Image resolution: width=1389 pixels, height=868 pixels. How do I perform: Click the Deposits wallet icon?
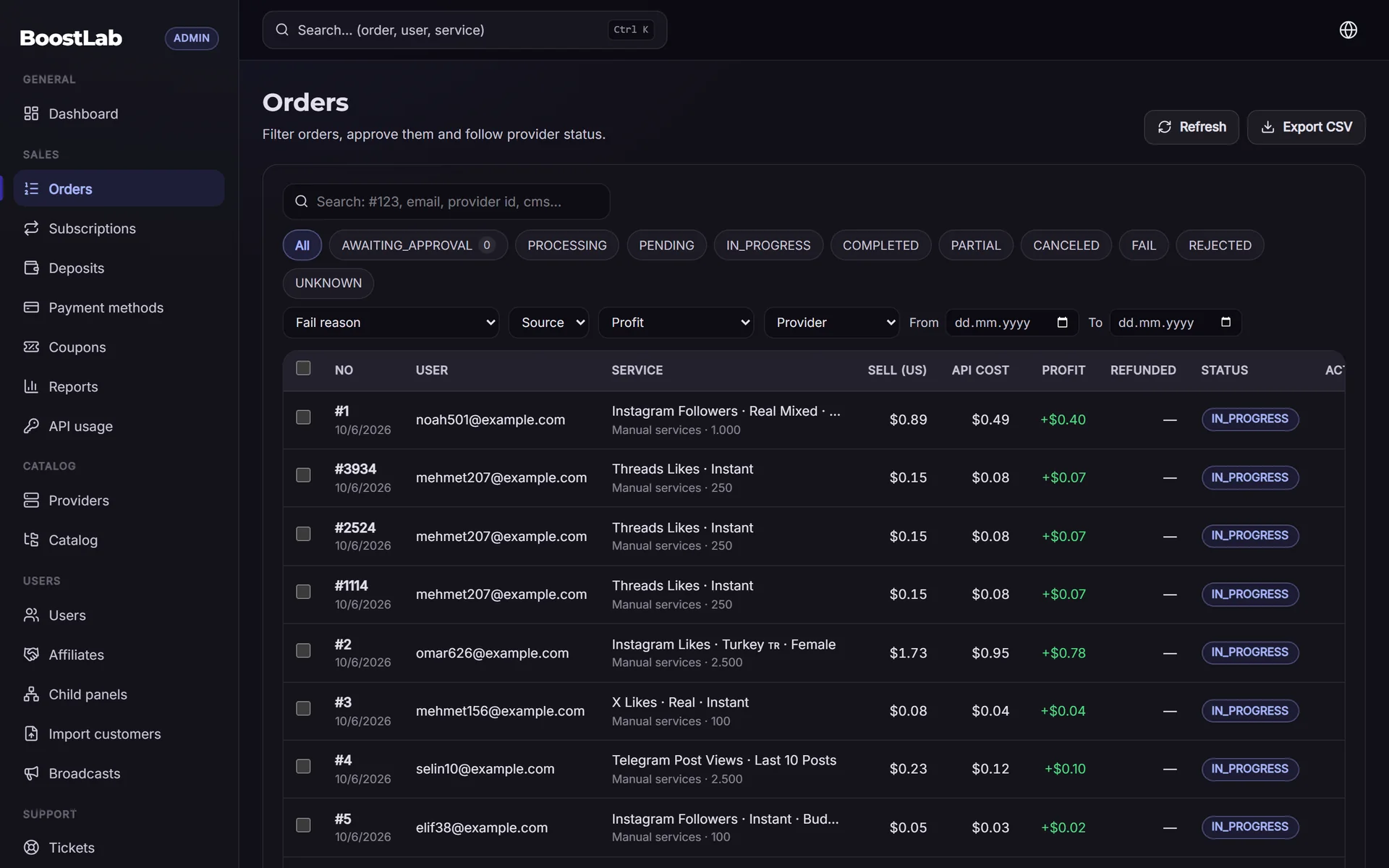pos(31,268)
